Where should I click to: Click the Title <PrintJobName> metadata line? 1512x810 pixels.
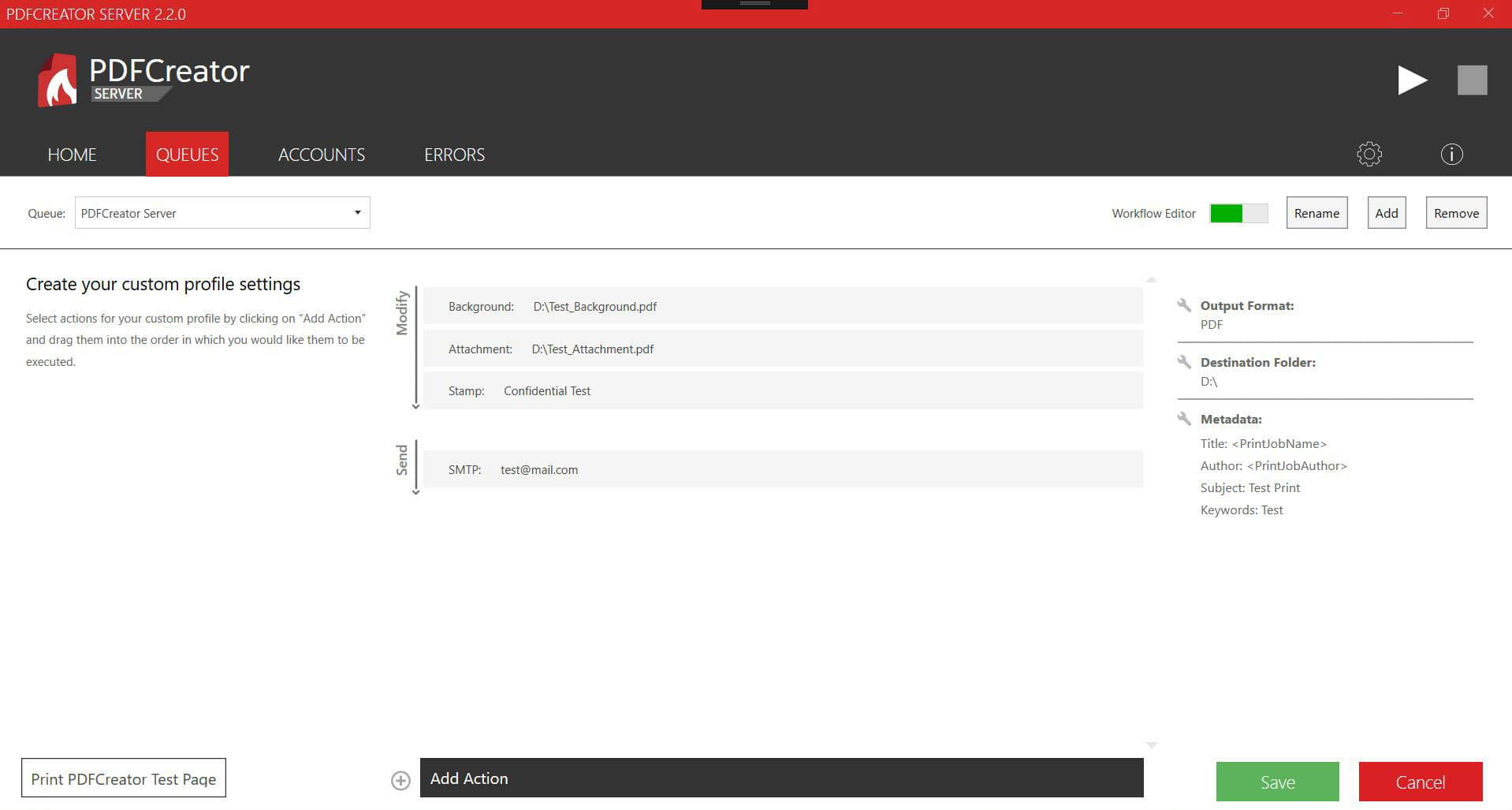(x=1263, y=443)
